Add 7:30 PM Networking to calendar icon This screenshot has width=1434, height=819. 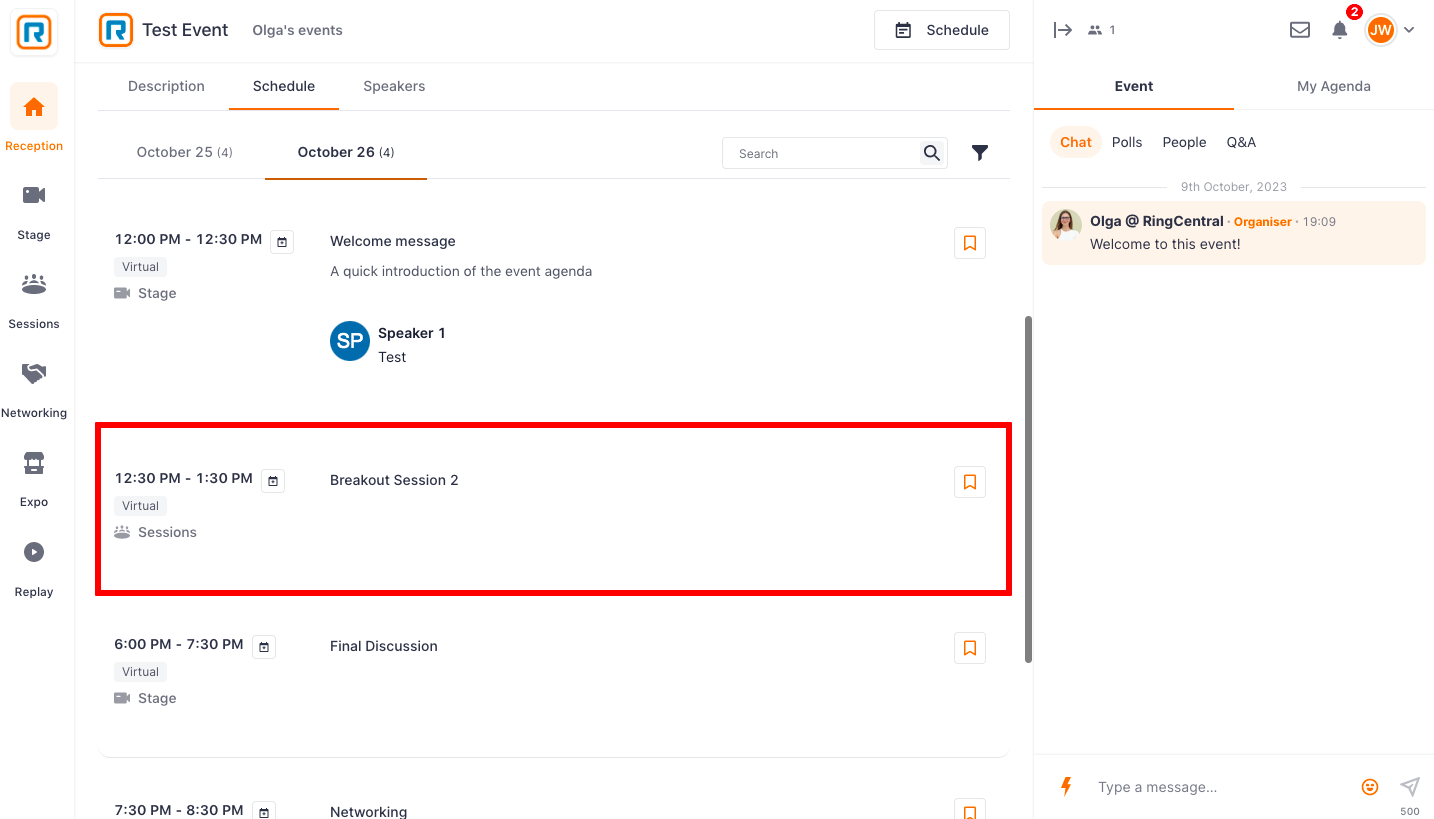pyautogui.click(x=264, y=812)
